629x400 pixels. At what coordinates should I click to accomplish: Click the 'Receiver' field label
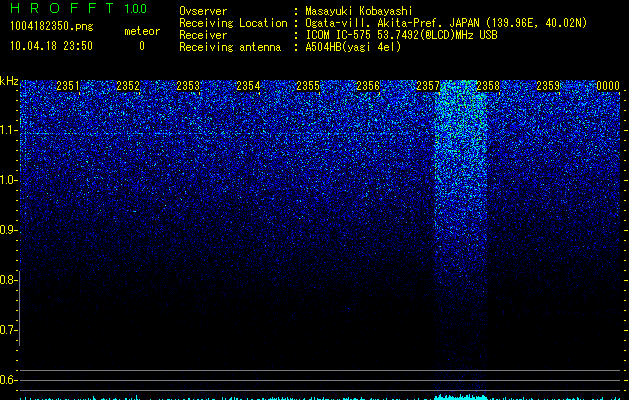click(x=203, y=35)
